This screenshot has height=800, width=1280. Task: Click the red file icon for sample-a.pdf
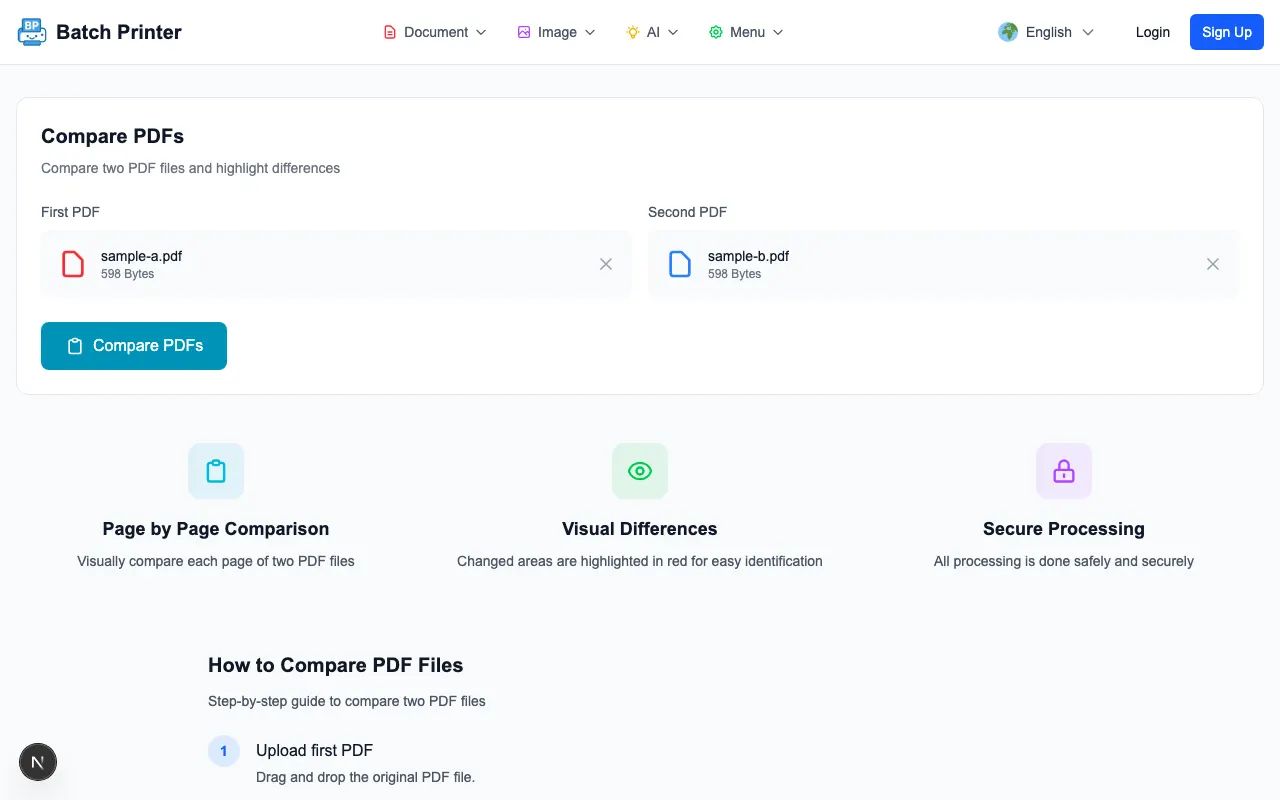click(73, 264)
